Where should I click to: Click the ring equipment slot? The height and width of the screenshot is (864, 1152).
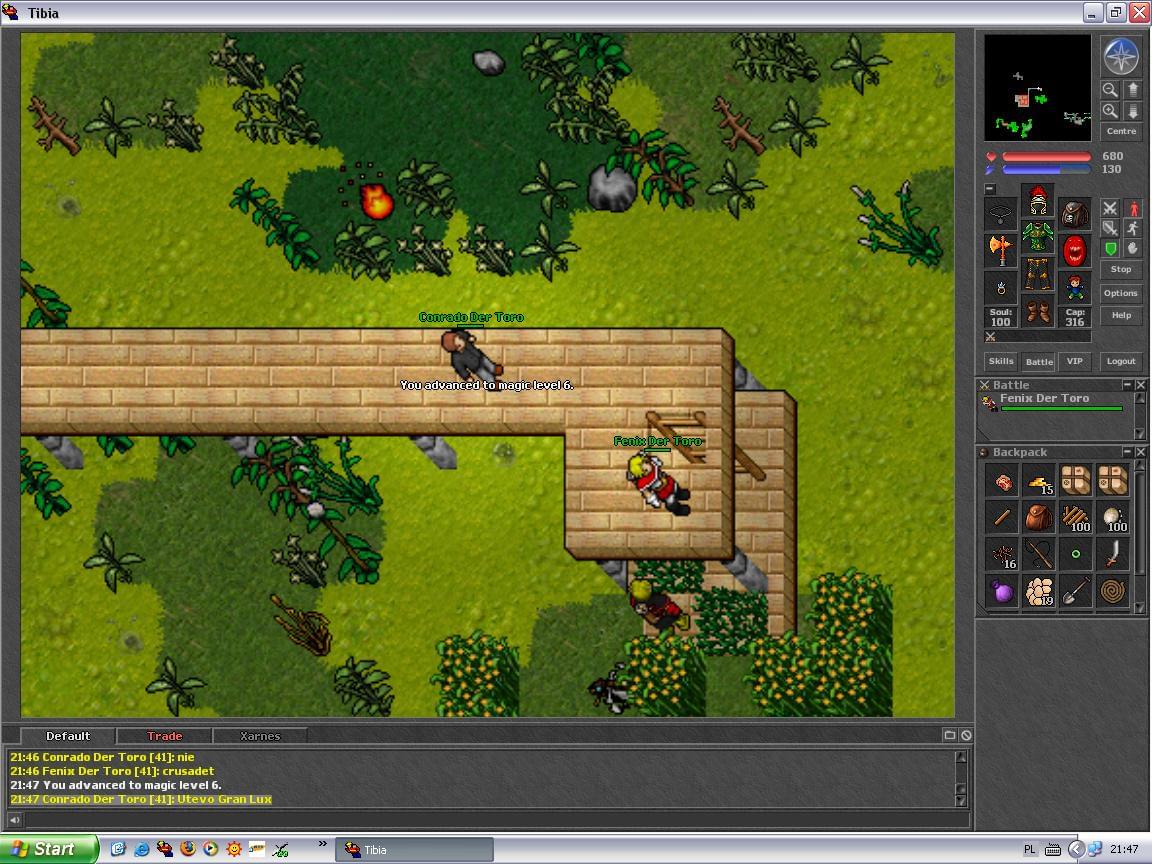click(1001, 287)
